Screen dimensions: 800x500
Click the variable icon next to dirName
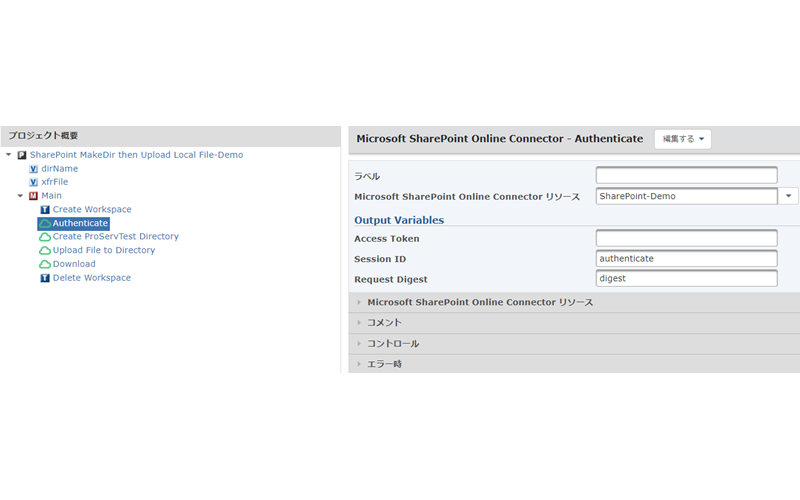(x=34, y=169)
